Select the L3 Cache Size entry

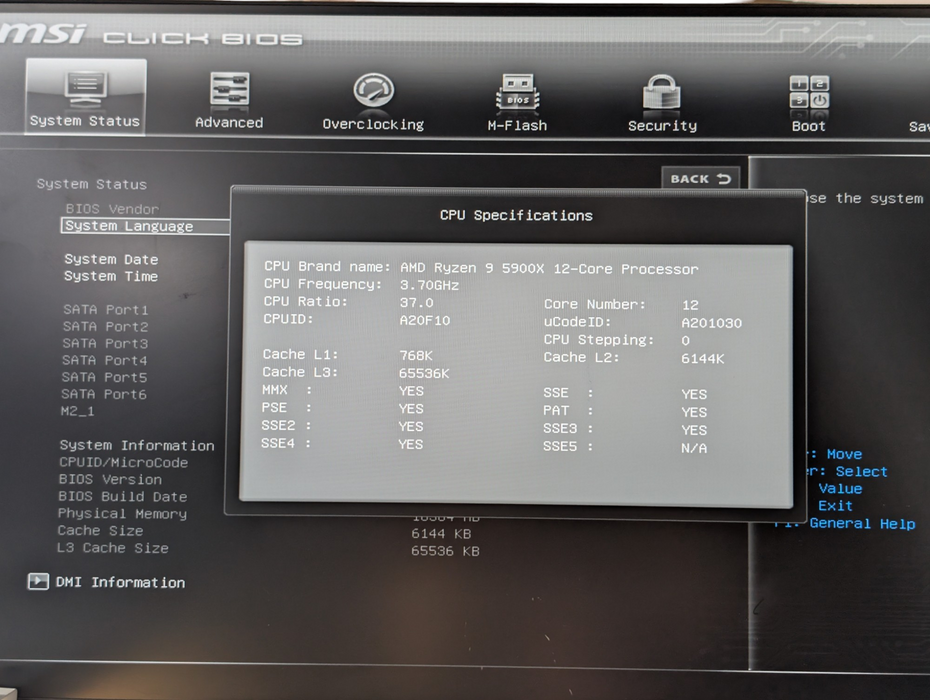point(113,548)
